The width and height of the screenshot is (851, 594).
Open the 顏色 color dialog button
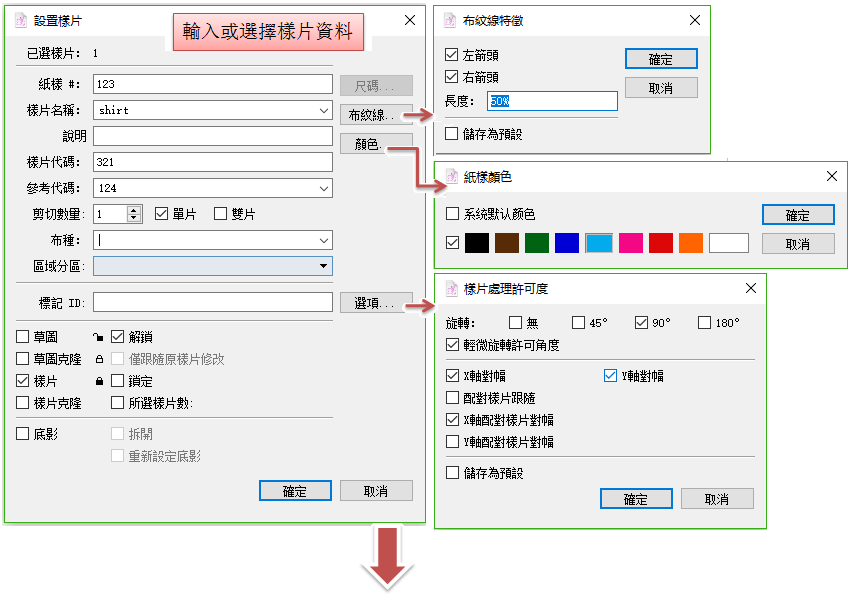[x=376, y=144]
